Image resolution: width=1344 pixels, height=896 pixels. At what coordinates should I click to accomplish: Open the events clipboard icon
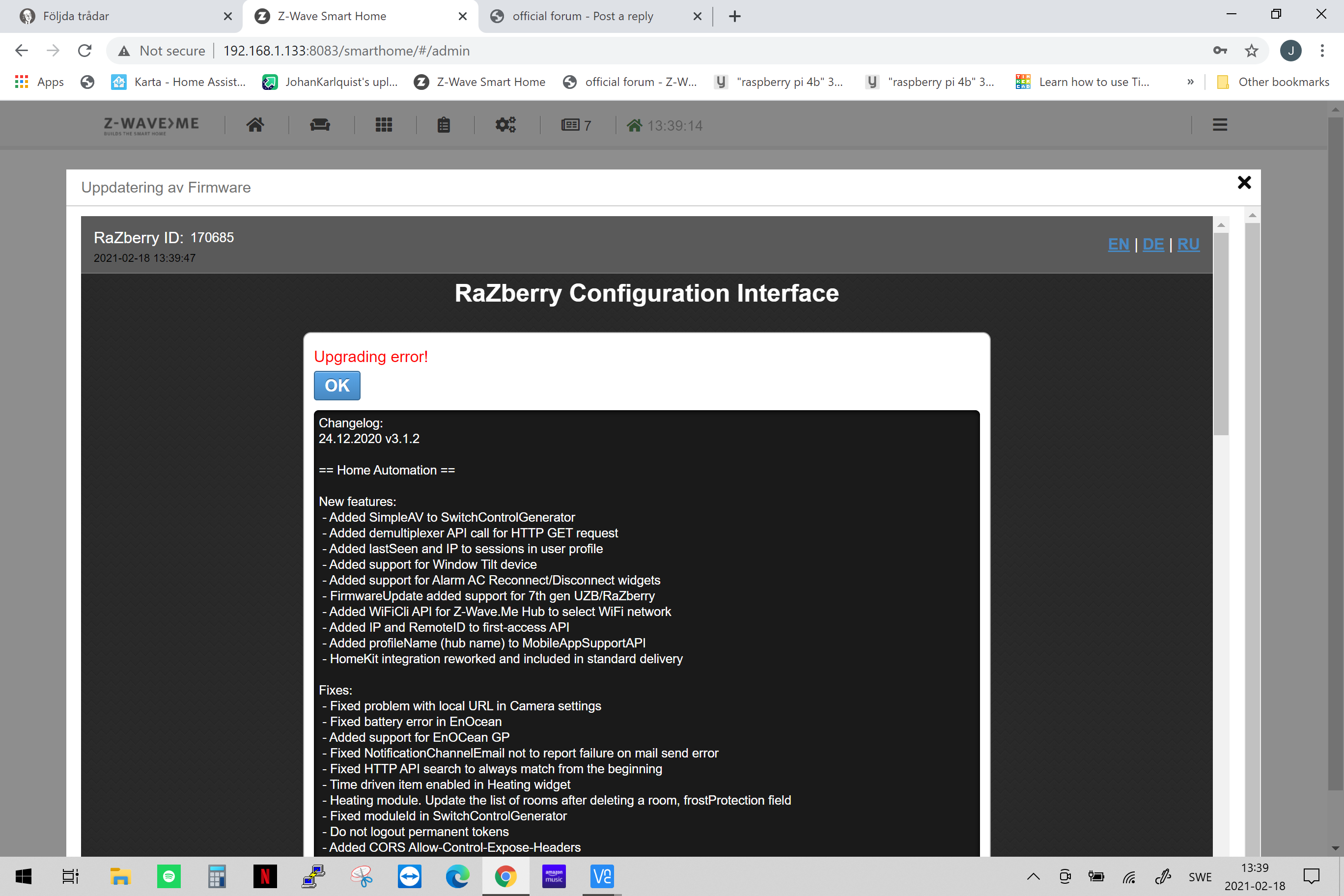pyautogui.click(x=444, y=125)
